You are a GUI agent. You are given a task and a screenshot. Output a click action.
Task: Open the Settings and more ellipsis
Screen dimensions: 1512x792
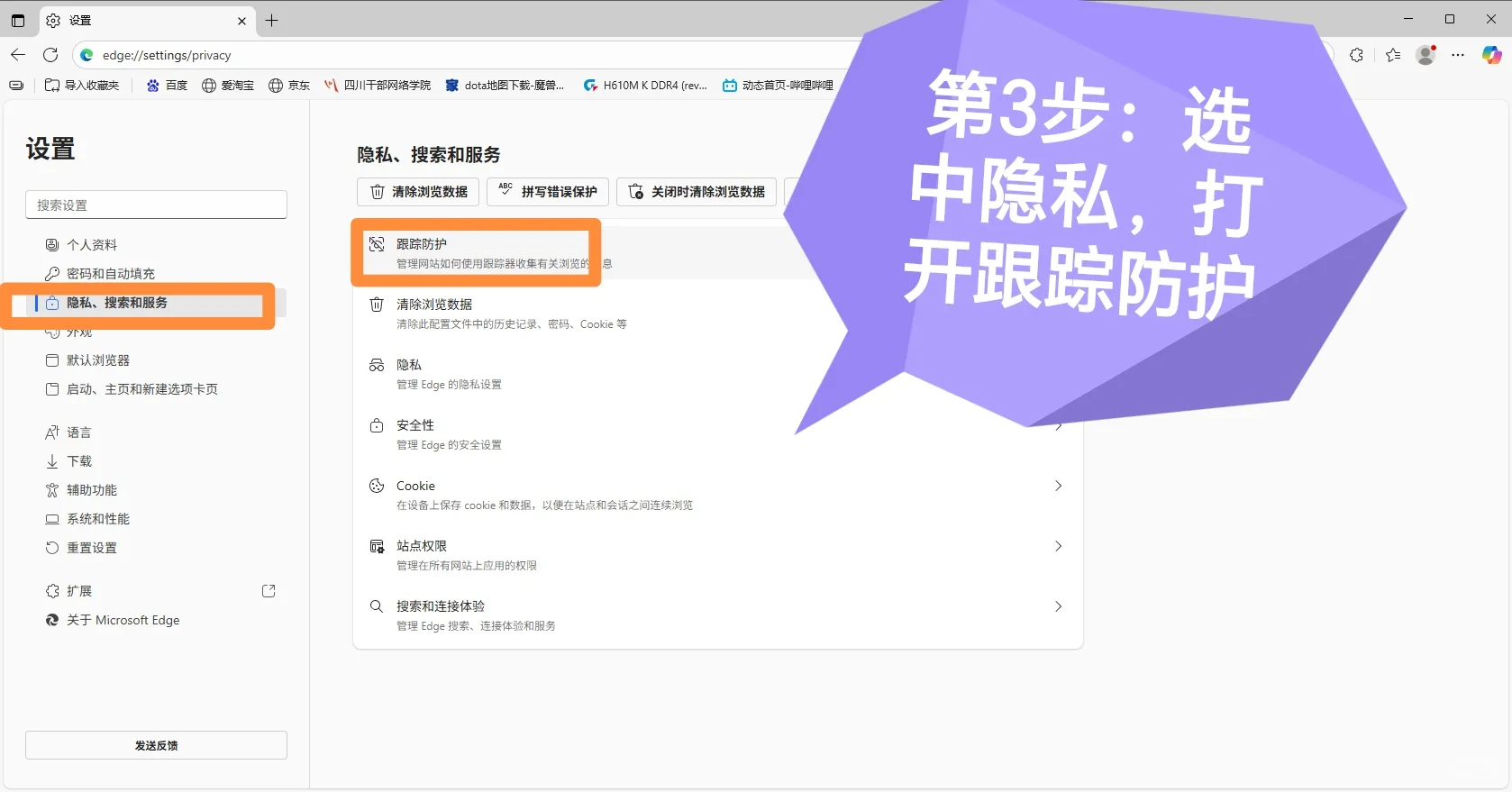[1458, 55]
